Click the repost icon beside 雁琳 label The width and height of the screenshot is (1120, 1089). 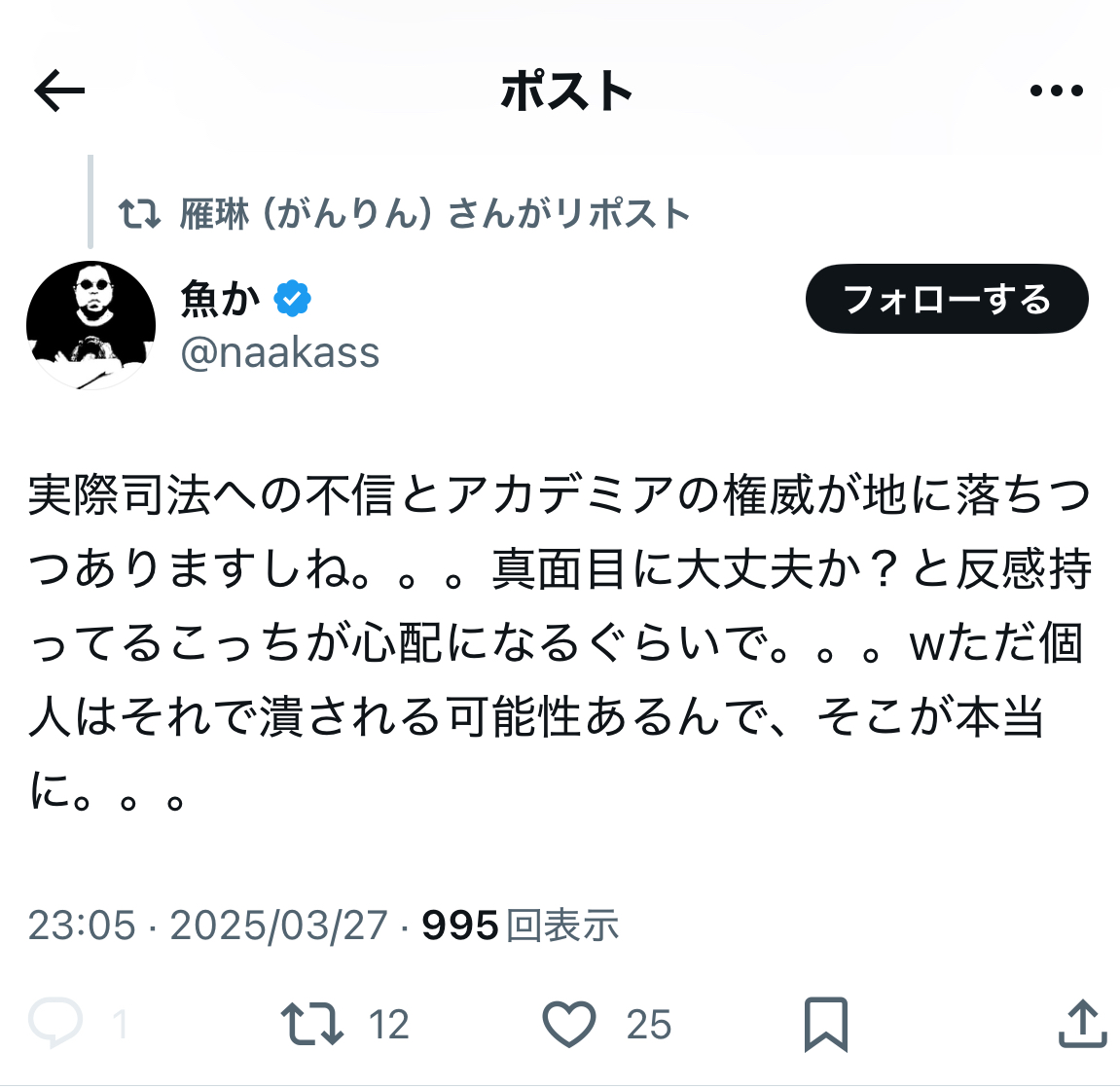(138, 214)
